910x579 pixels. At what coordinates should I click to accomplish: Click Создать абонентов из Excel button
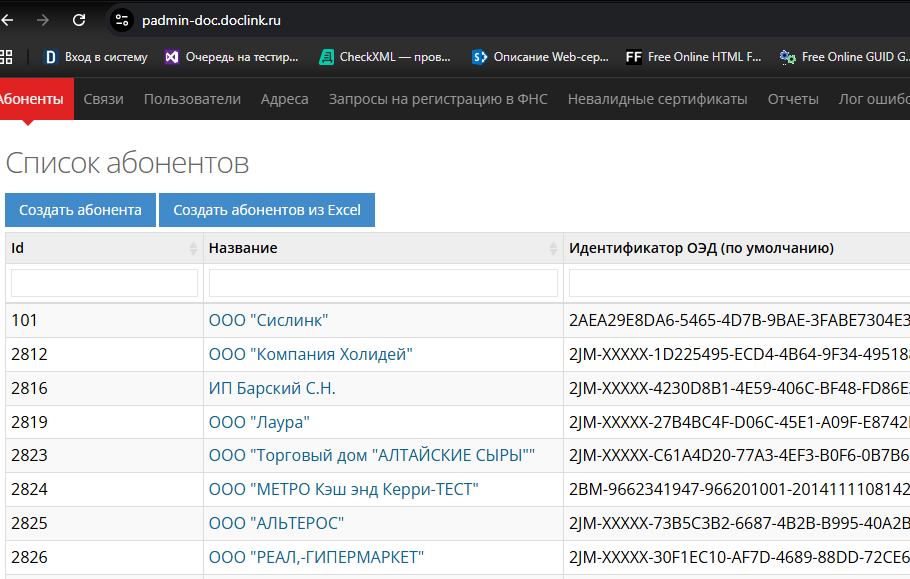pos(267,210)
